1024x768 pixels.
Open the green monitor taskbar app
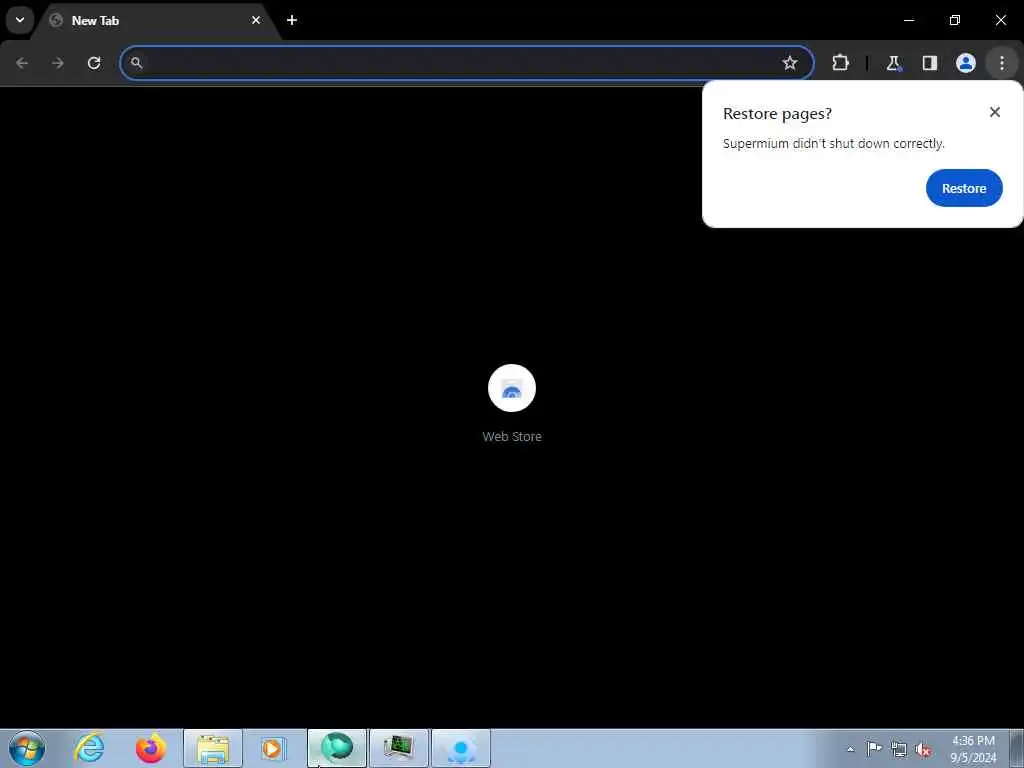pyautogui.click(x=398, y=748)
